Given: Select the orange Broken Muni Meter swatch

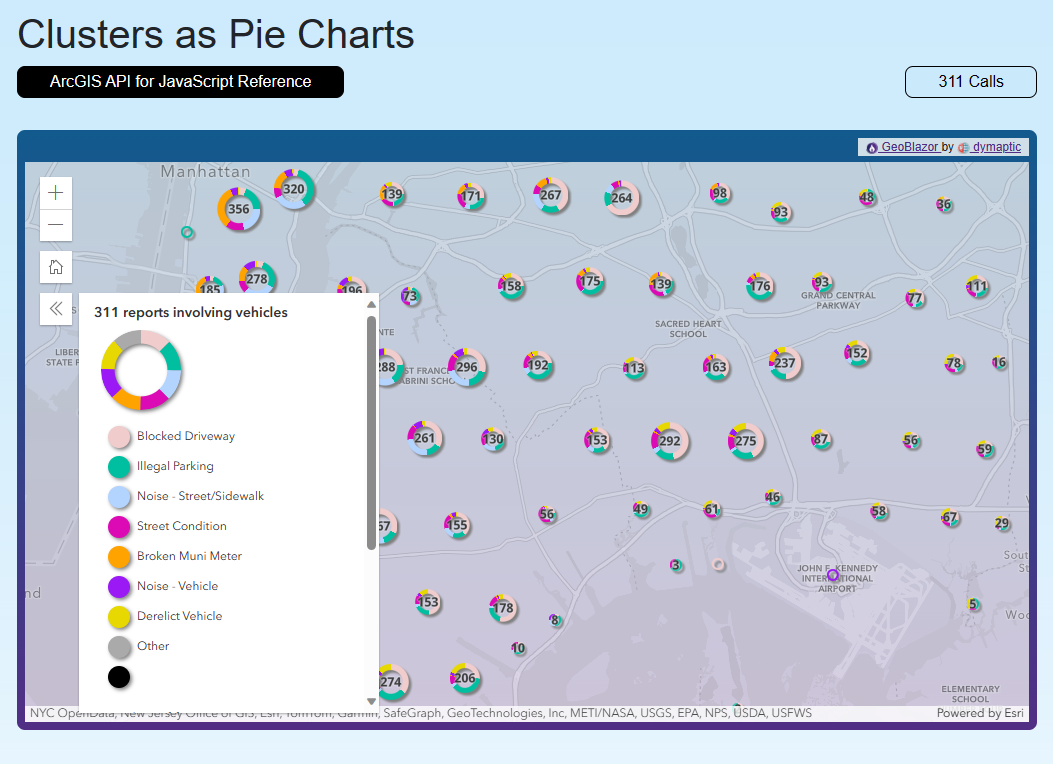Looking at the screenshot, I should 120,557.
